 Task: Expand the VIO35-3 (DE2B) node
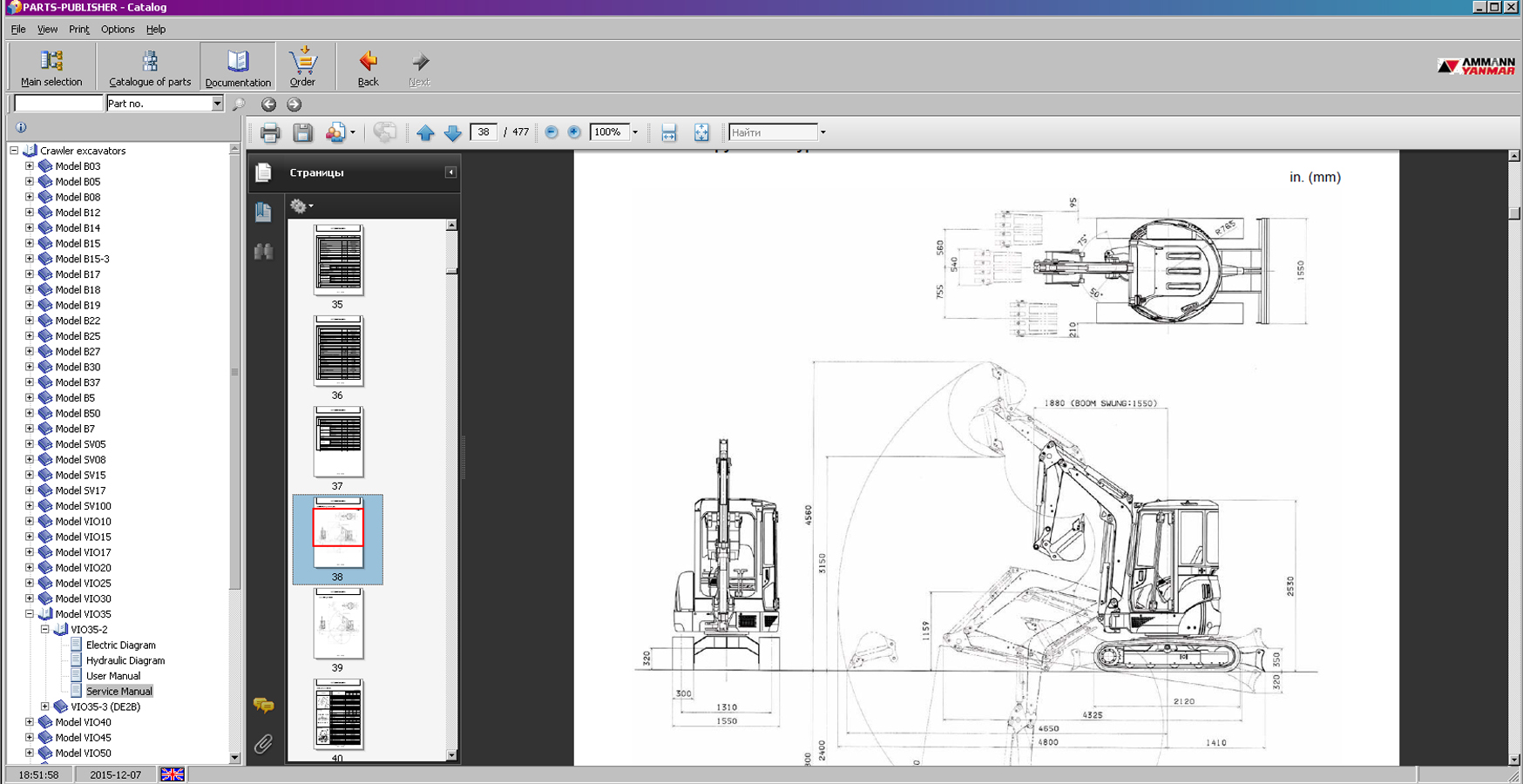(x=45, y=706)
